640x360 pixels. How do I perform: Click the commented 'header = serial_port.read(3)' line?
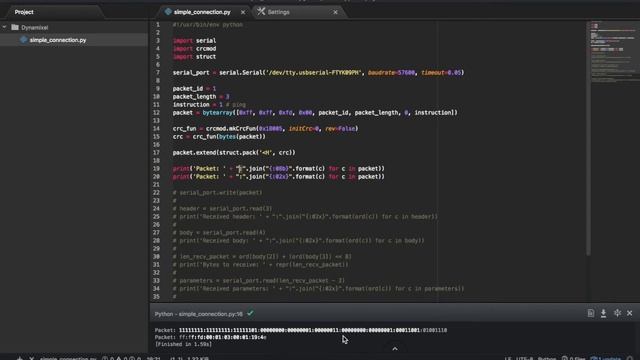(222, 209)
